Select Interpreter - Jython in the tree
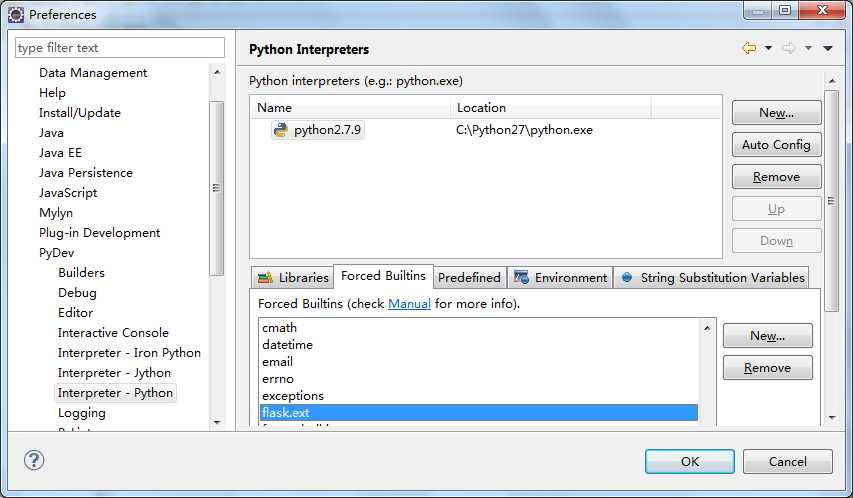 click(114, 373)
